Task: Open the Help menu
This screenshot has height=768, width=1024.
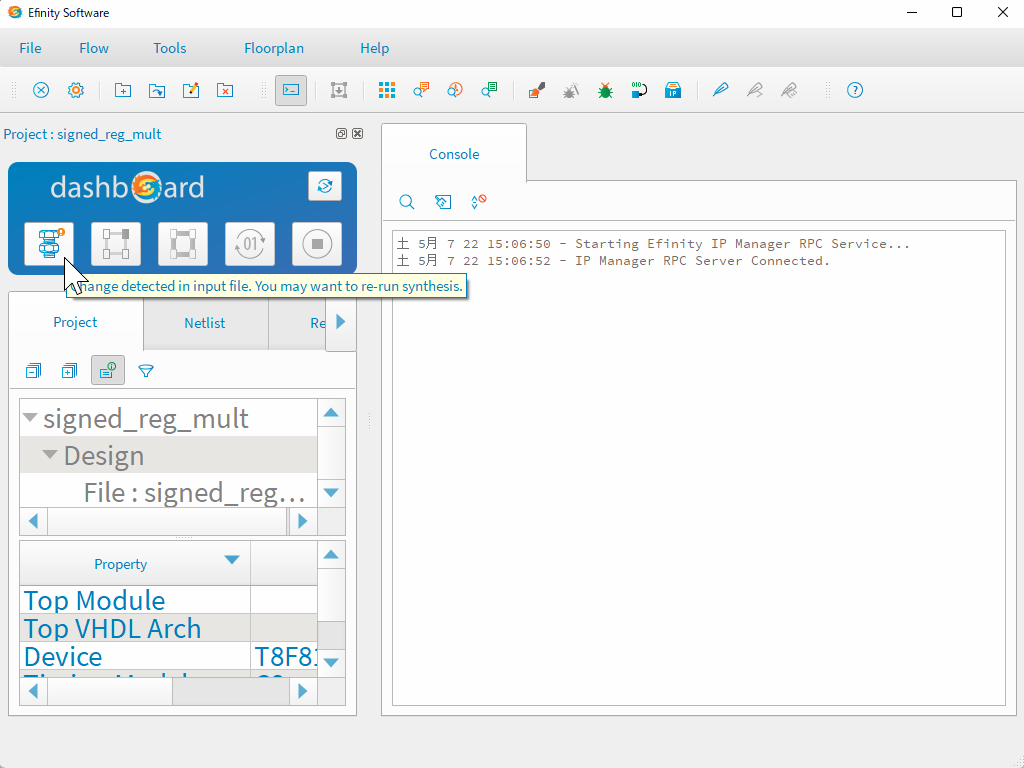Action: [x=374, y=48]
